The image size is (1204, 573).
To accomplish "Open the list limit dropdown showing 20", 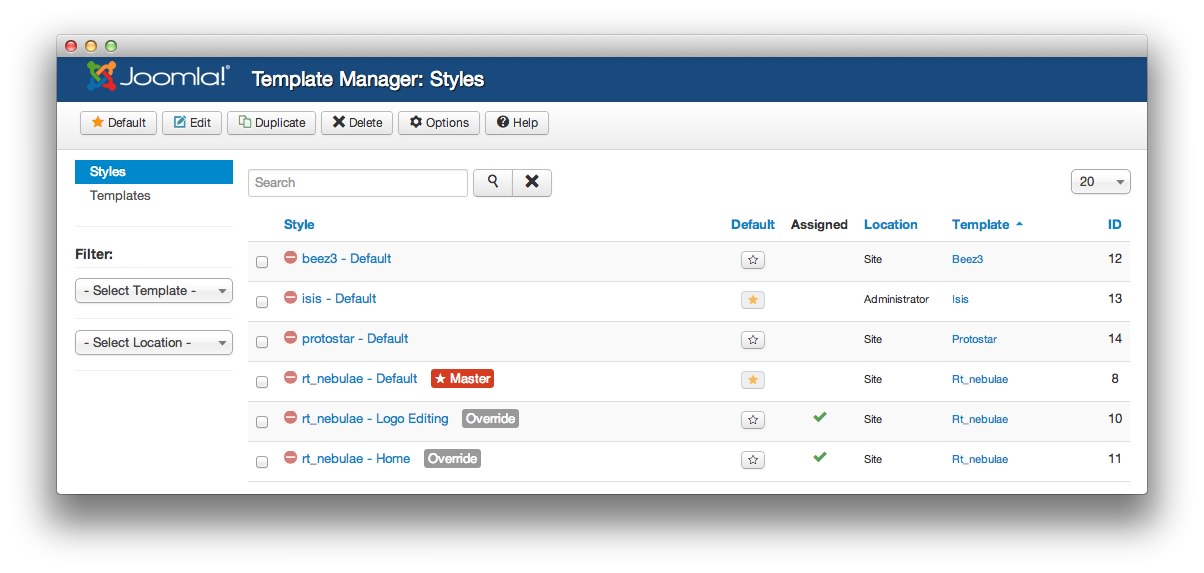I will tap(1100, 182).
